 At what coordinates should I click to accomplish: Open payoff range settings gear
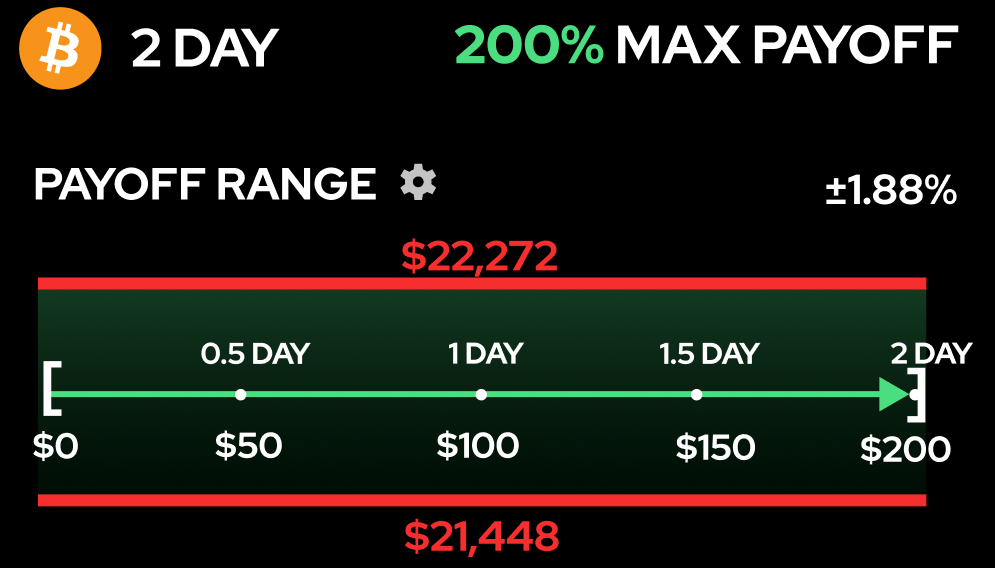[418, 183]
